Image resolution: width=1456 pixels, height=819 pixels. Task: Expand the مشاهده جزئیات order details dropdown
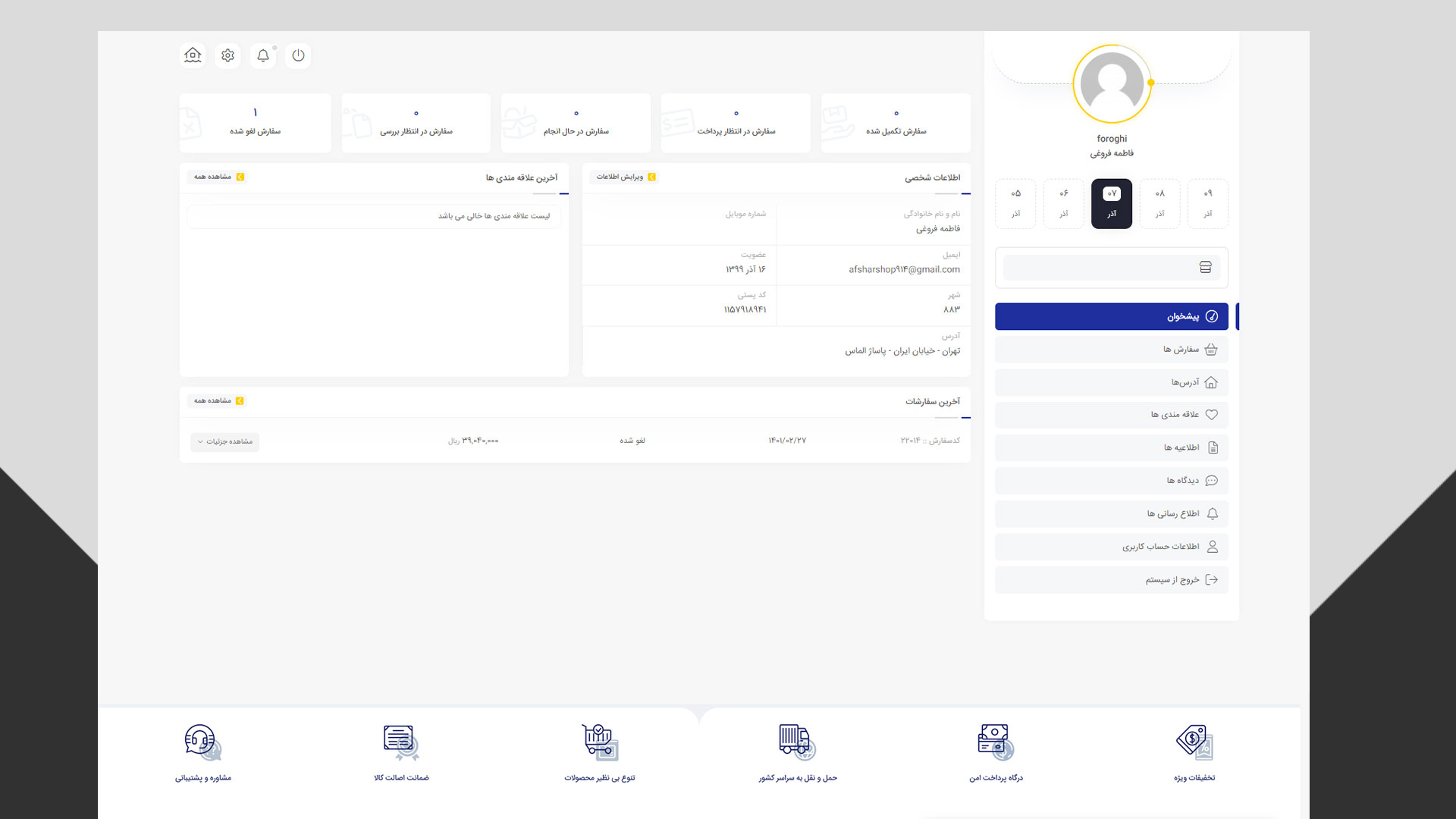[x=225, y=441]
